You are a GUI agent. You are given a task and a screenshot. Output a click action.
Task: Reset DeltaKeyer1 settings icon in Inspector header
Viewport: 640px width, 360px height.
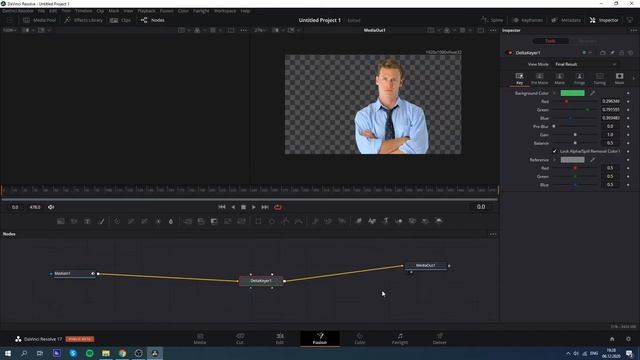point(631,53)
